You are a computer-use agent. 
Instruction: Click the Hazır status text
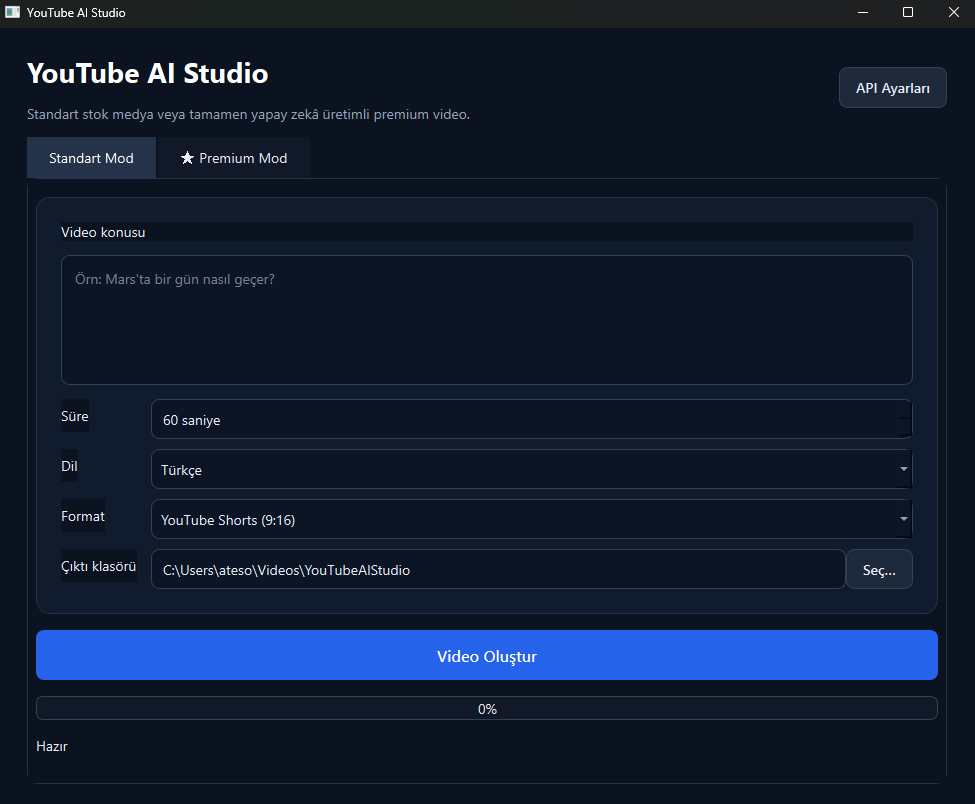[x=52, y=746]
